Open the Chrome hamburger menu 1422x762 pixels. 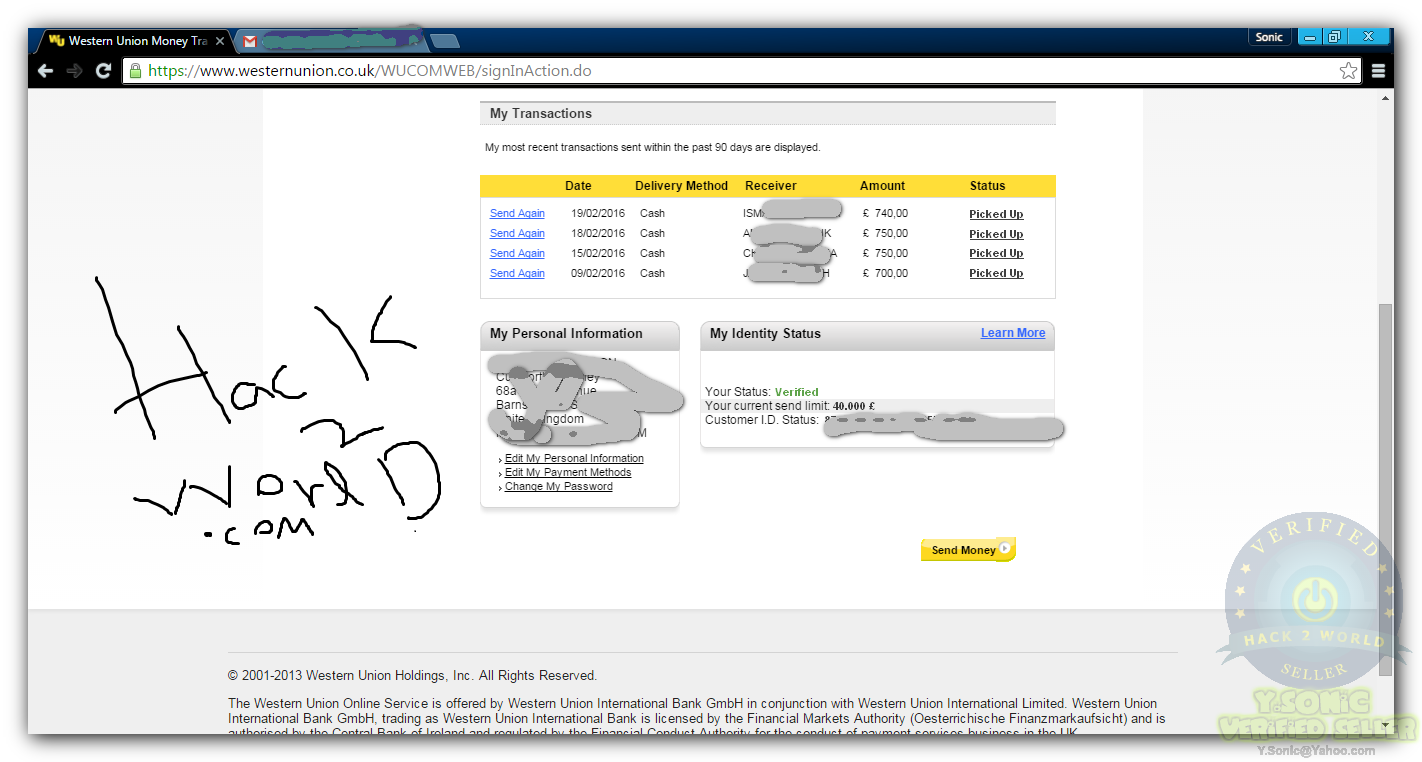pos(1378,71)
